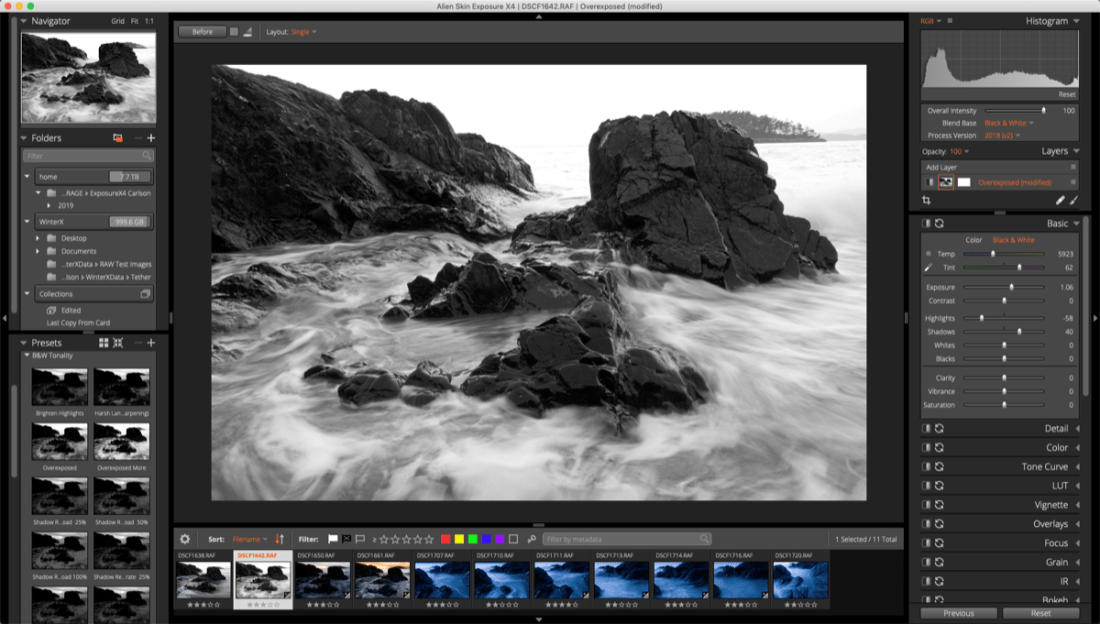The width and height of the screenshot is (1100, 624).
Task: Filter by the red color label swatch
Action: click(446, 539)
